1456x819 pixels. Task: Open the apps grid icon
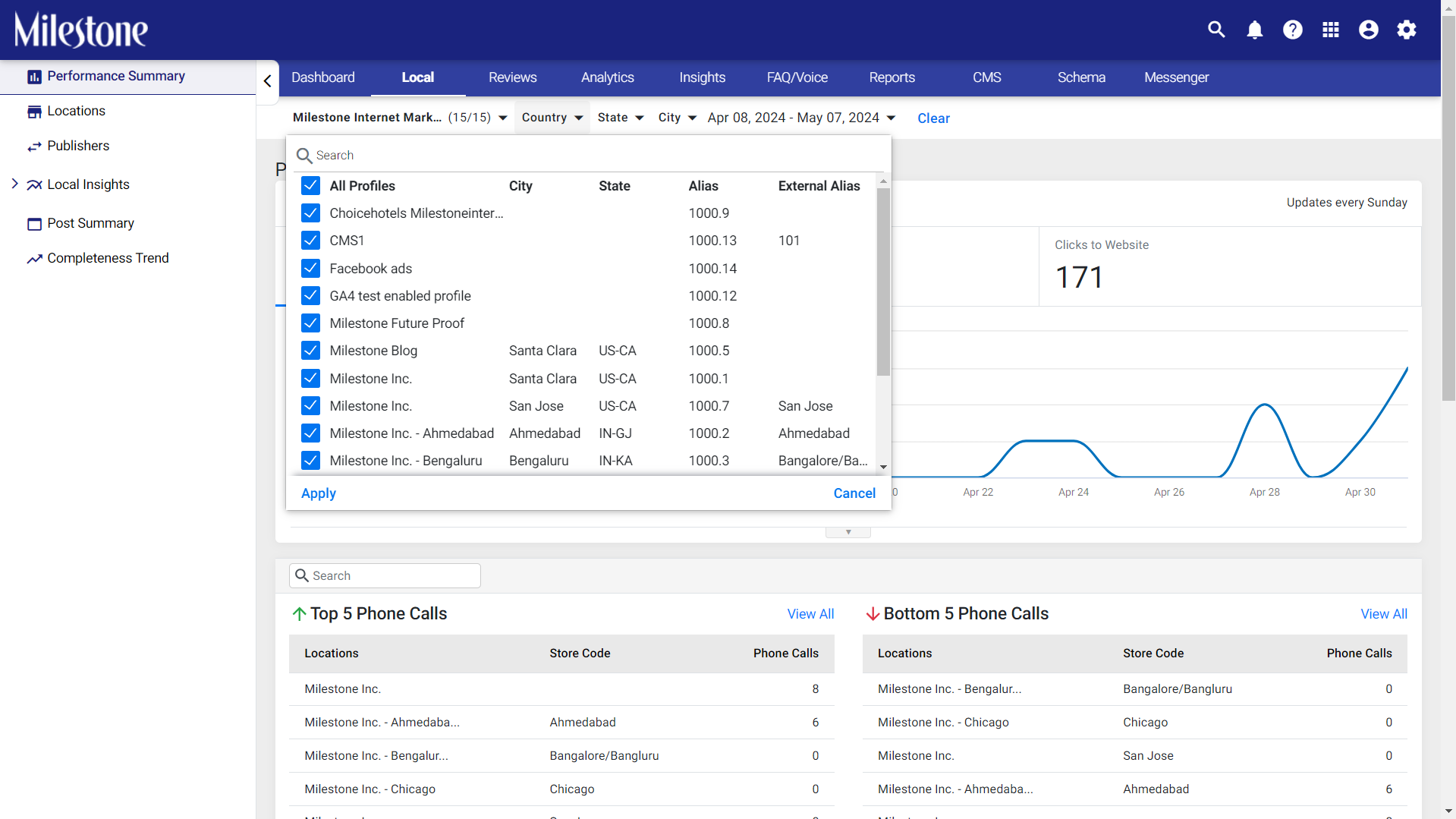1330,30
